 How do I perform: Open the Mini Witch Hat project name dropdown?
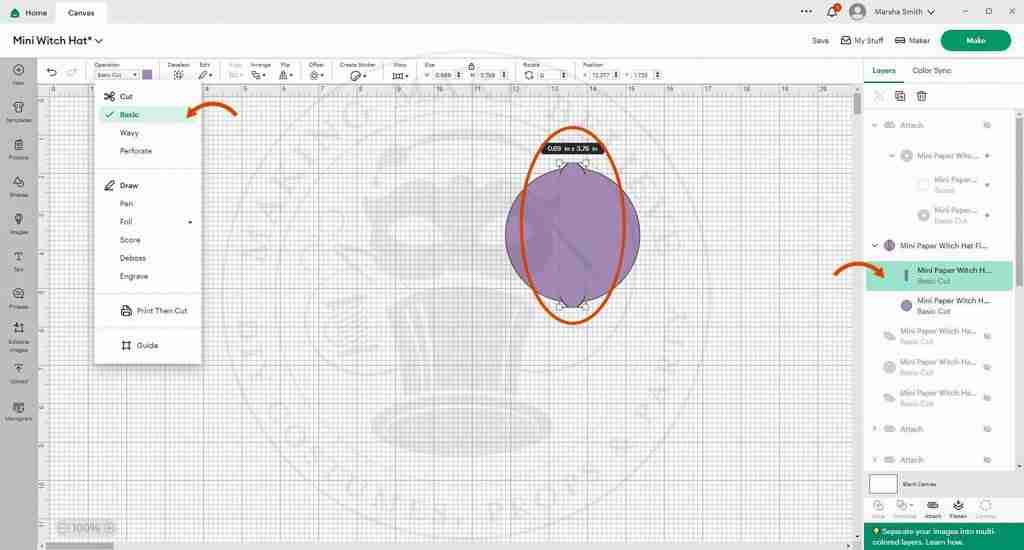coord(98,41)
